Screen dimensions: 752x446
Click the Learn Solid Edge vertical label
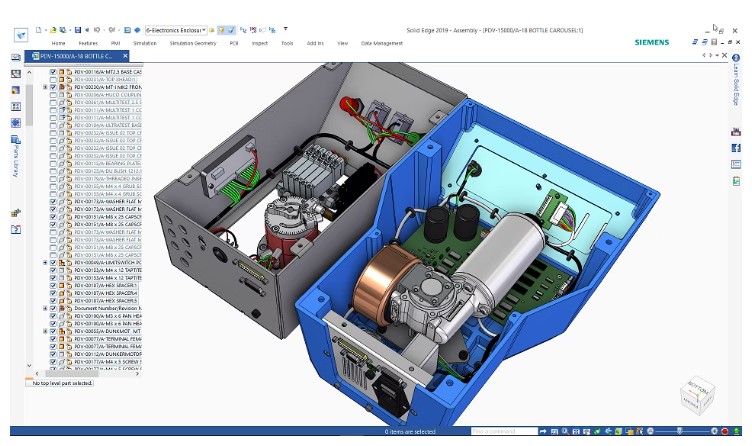(x=736, y=85)
